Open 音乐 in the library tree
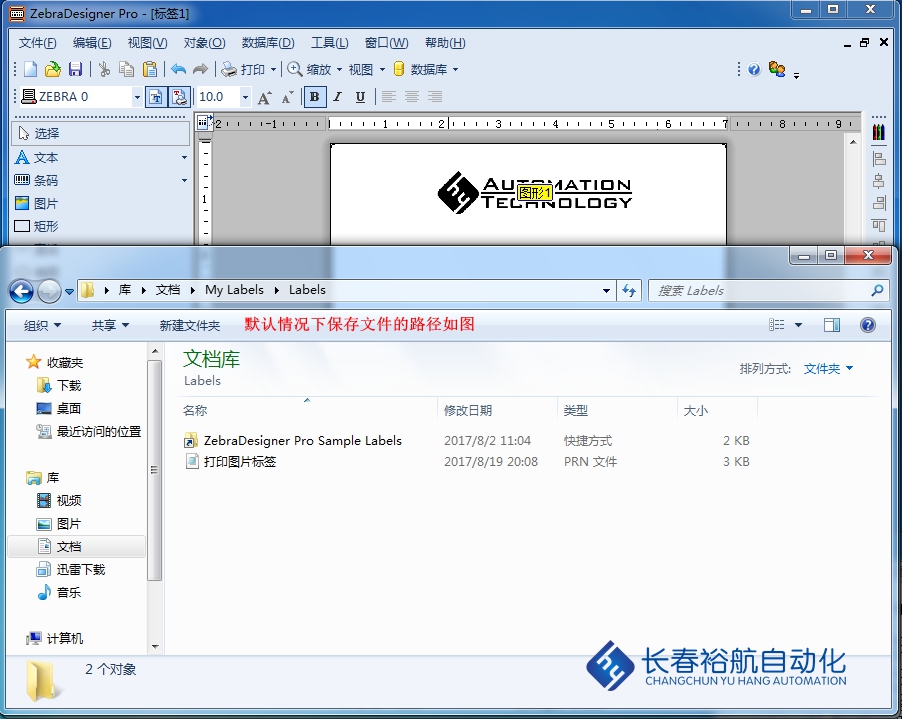 pyautogui.click(x=59, y=592)
